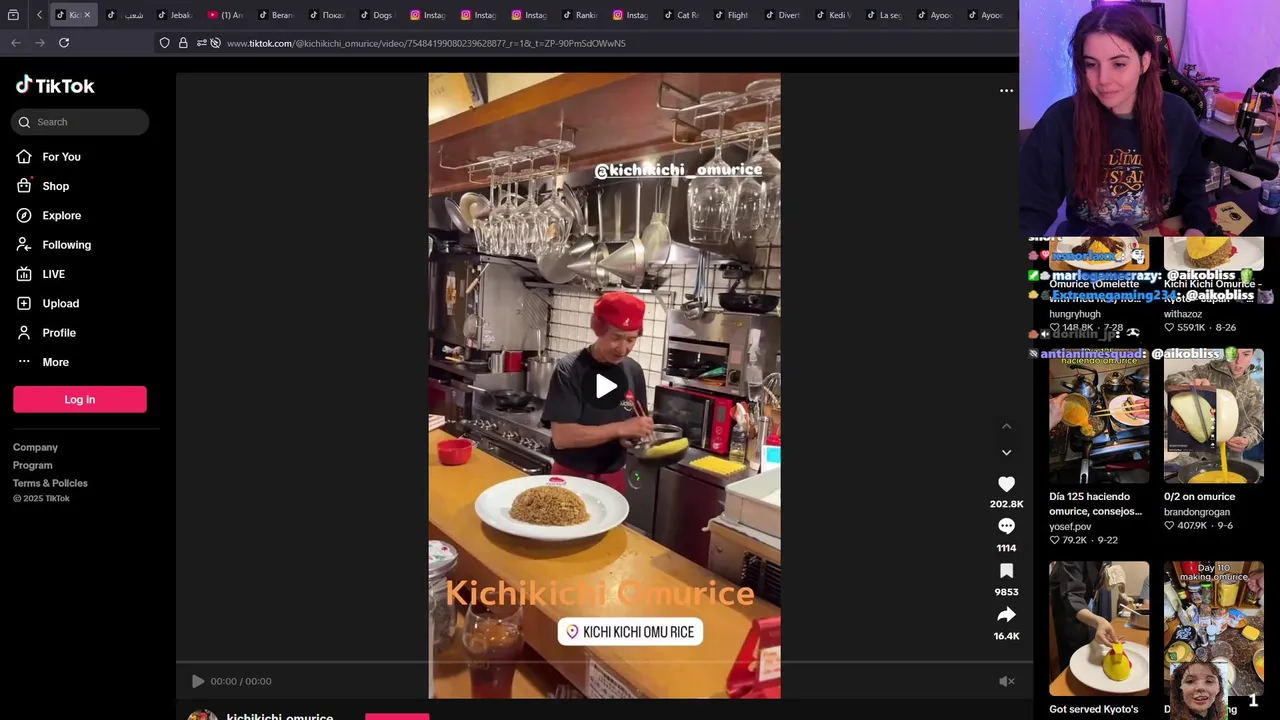The image size is (1280, 720).
Task: Open Terms & Policies link
Action: 50,483
